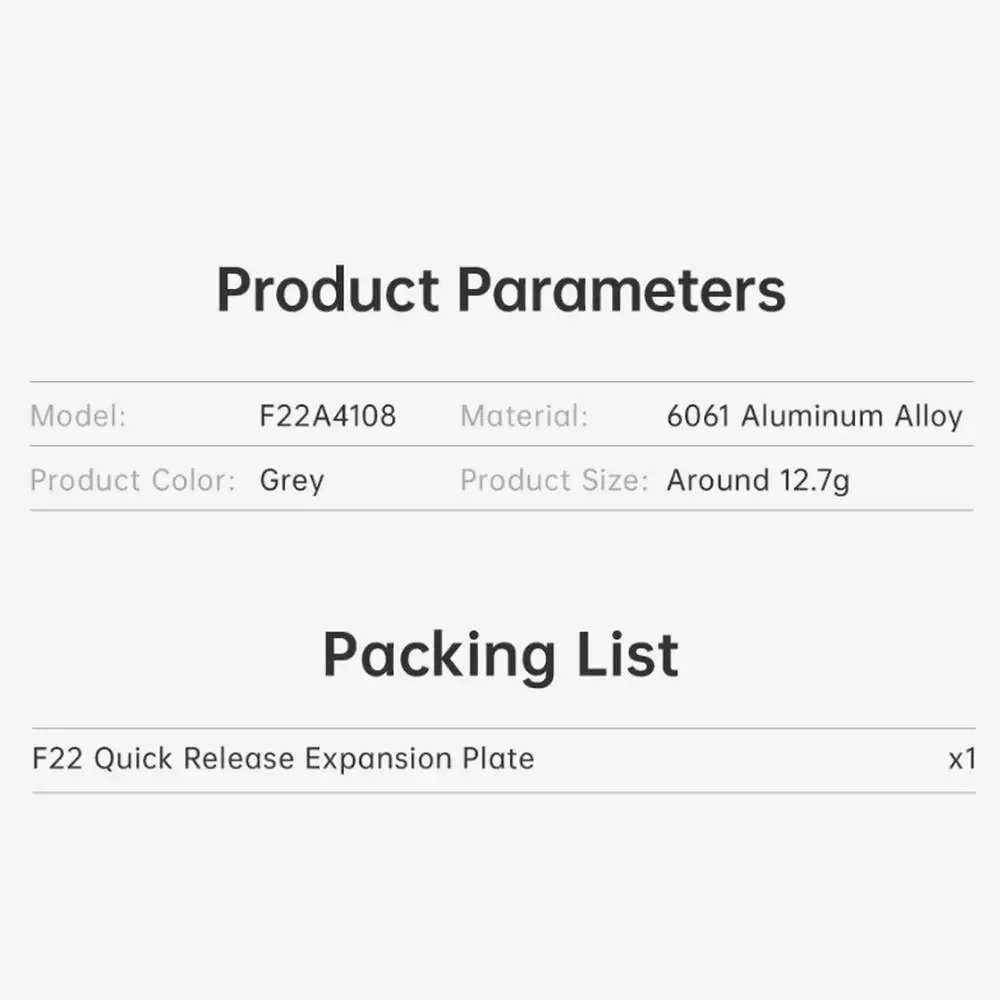Screen dimensions: 1000x1000
Task: Select the "Product Size:" label
Action: (555, 481)
